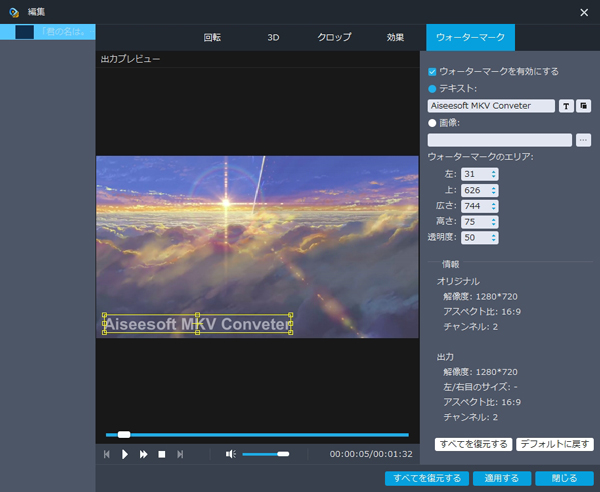
Task: Switch to the 3D tab
Action: coord(273,37)
